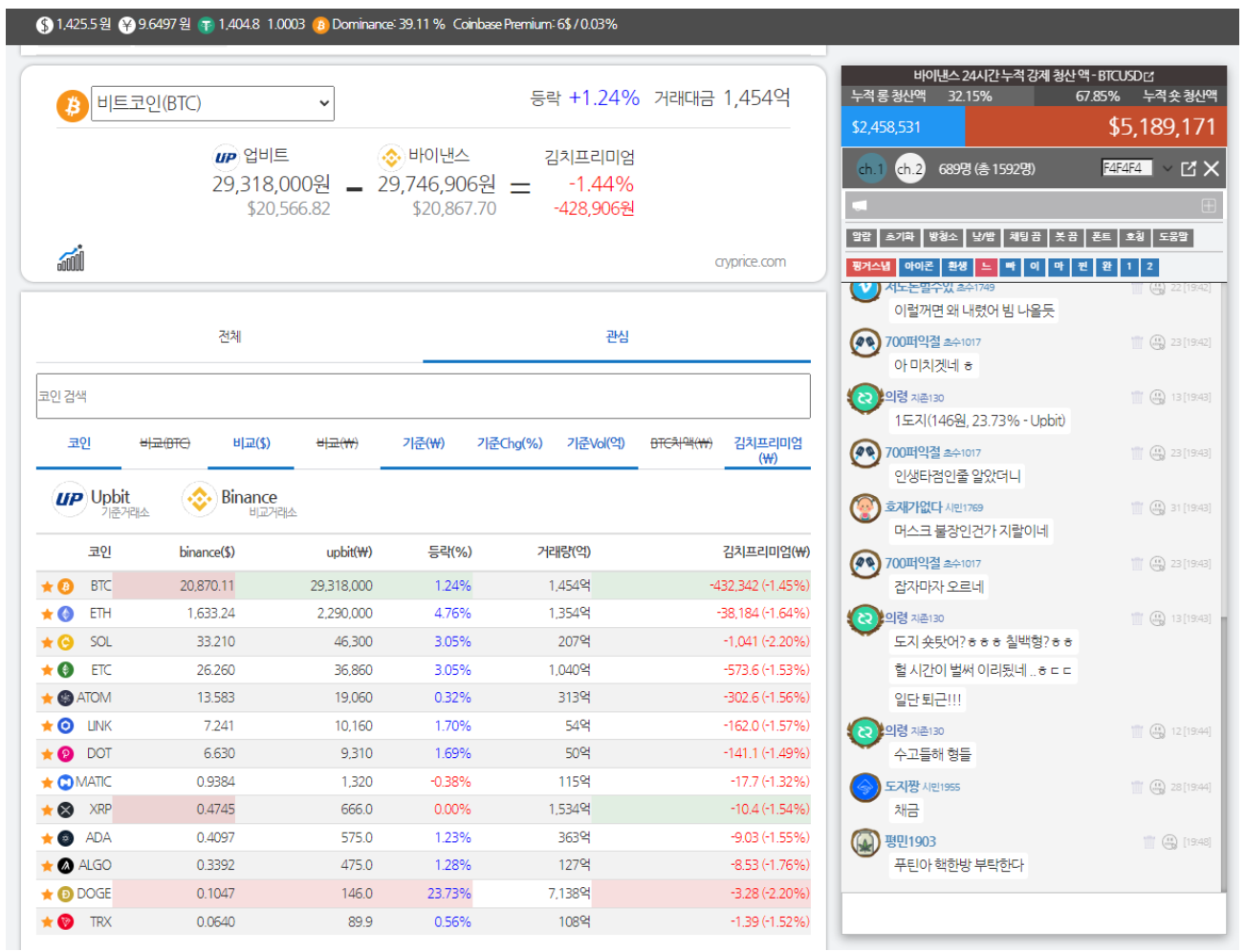Click trash icon on 평민1903 message
The width and height of the screenshot is (1245, 952).
pyautogui.click(x=1149, y=842)
